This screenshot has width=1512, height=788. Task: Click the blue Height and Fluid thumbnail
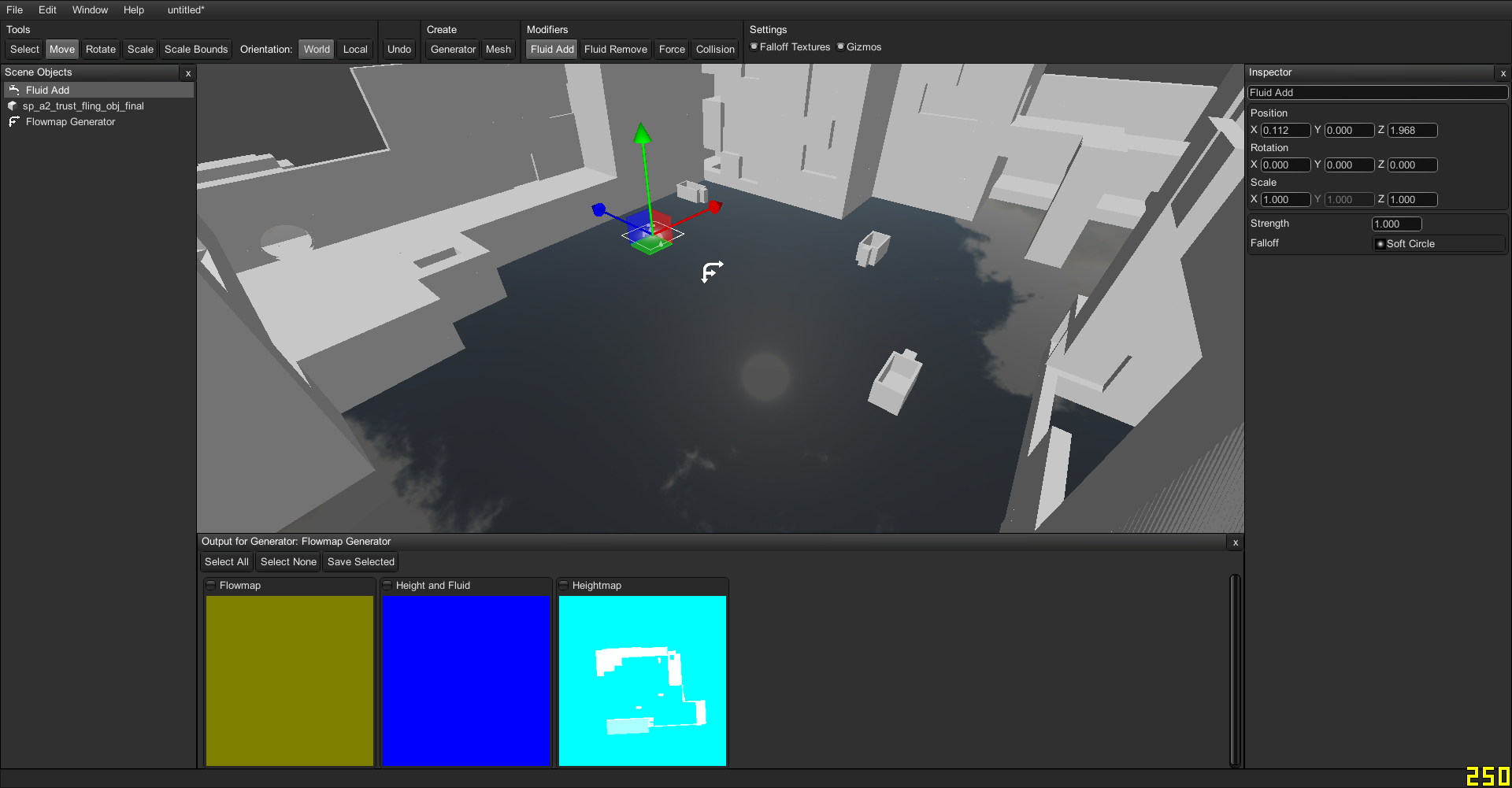465,681
